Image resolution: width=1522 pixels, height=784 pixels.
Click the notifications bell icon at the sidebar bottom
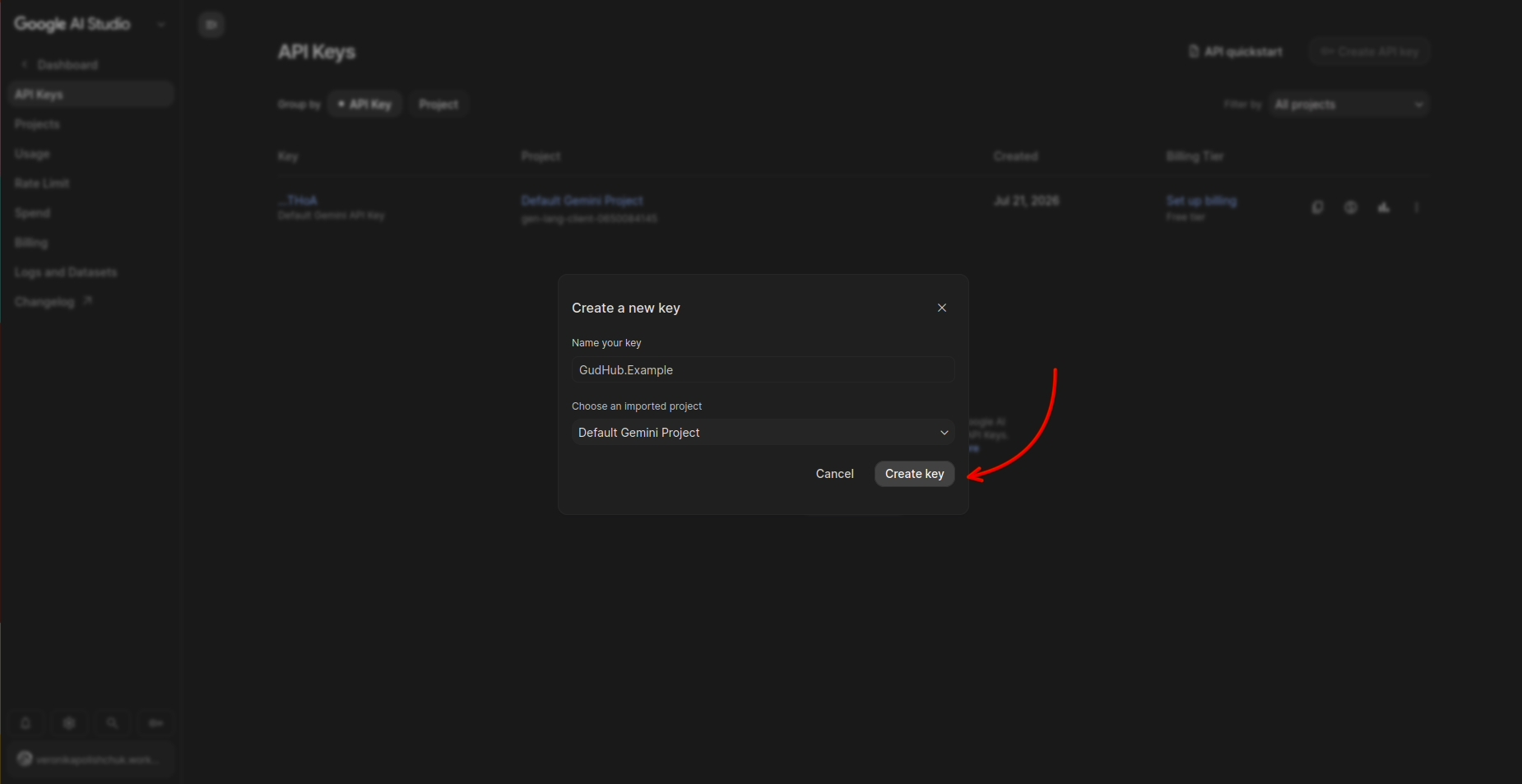(x=26, y=723)
